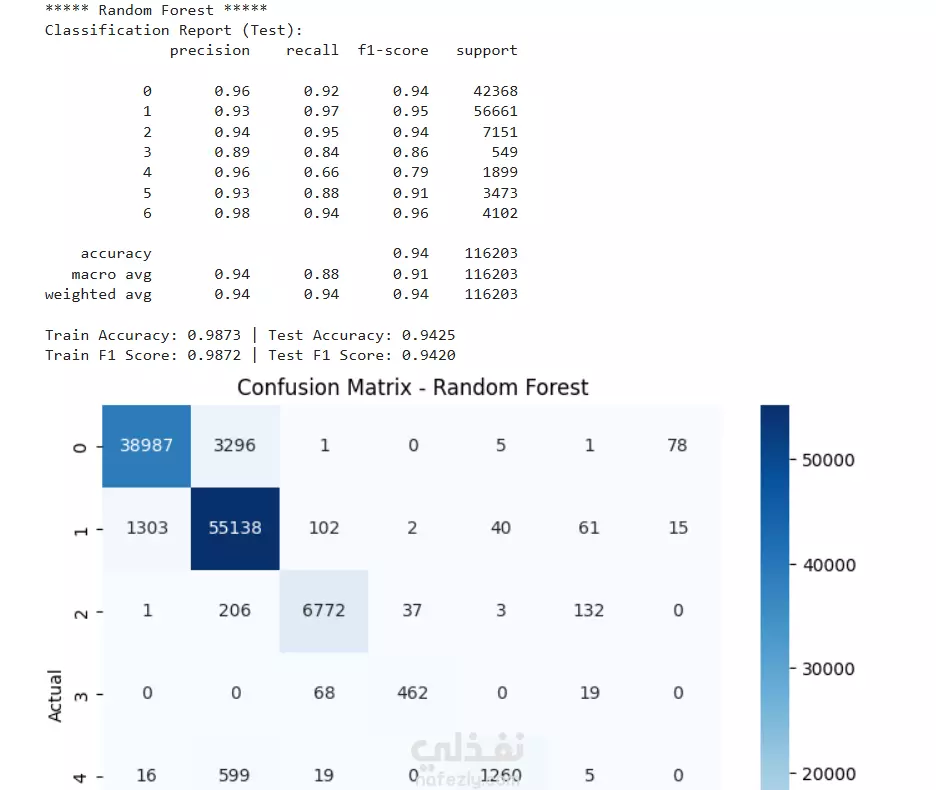Click the colorbar tick label 30000
The height and width of the screenshot is (790, 936).
tap(828, 669)
